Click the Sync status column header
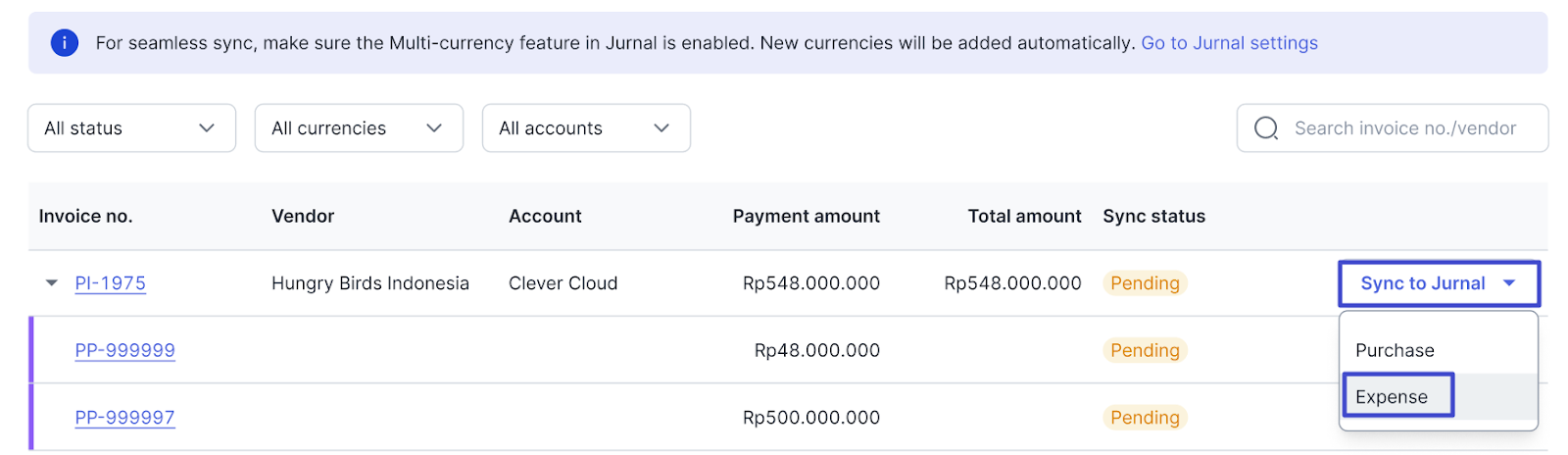Screen dimensions: 1568x455 click(x=1154, y=217)
